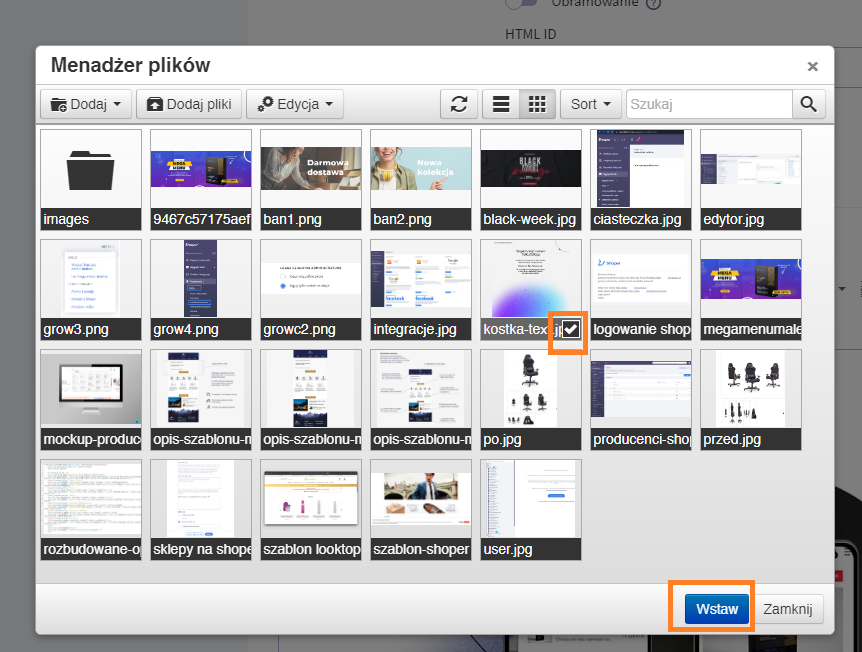Image resolution: width=862 pixels, height=652 pixels.
Task: Uncheck the kostka-text file checkbox
Action: click(570, 329)
